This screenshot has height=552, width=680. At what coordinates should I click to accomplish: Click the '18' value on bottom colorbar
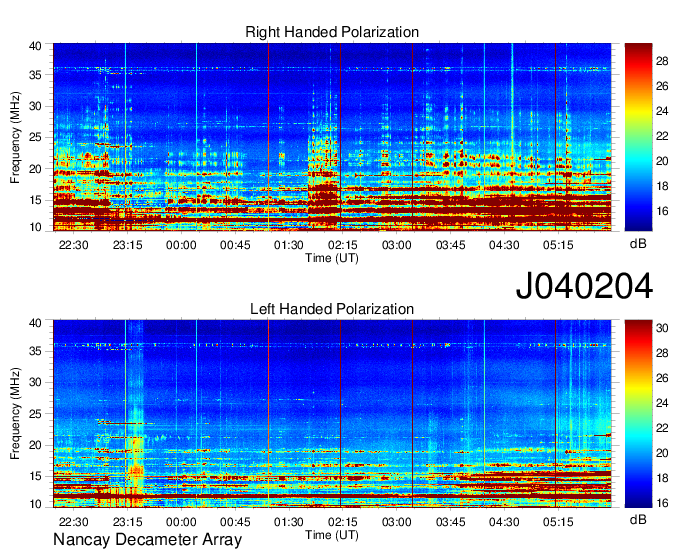pos(662,478)
